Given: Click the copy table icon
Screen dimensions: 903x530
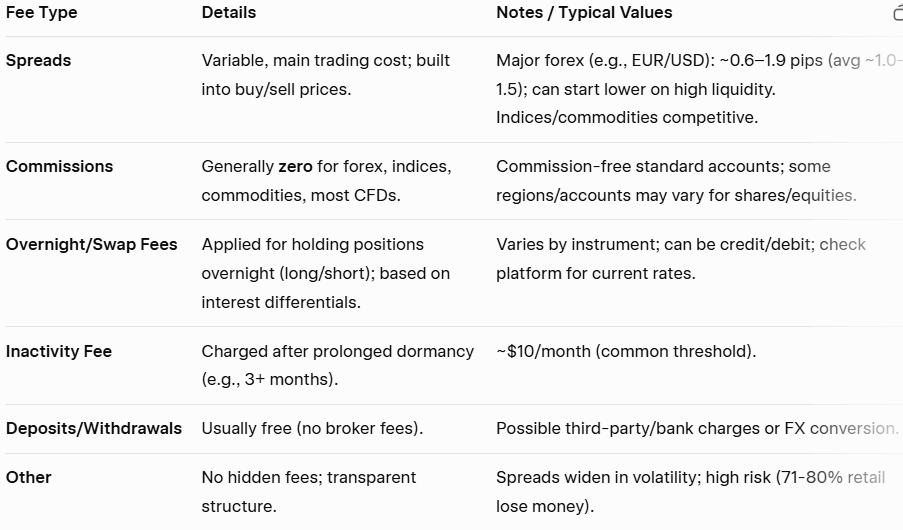Looking at the screenshot, I should [x=897, y=13].
